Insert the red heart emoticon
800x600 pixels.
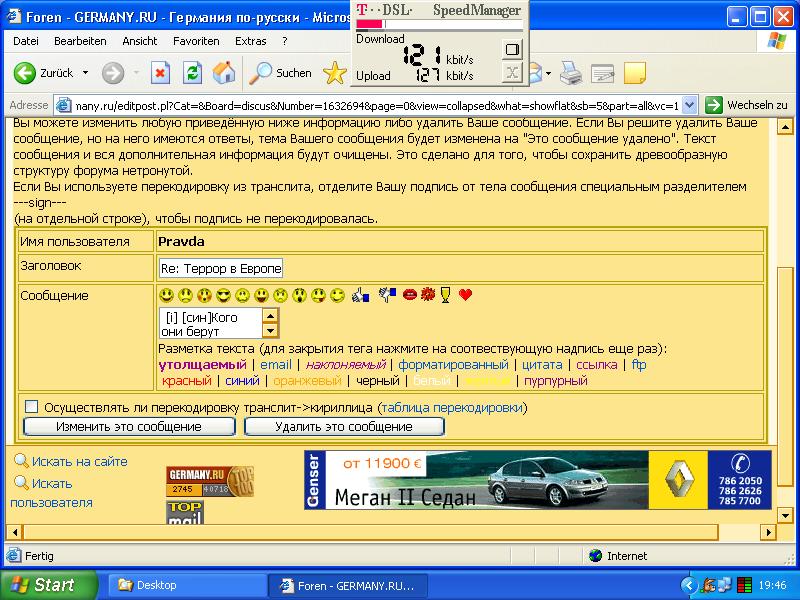[465, 295]
